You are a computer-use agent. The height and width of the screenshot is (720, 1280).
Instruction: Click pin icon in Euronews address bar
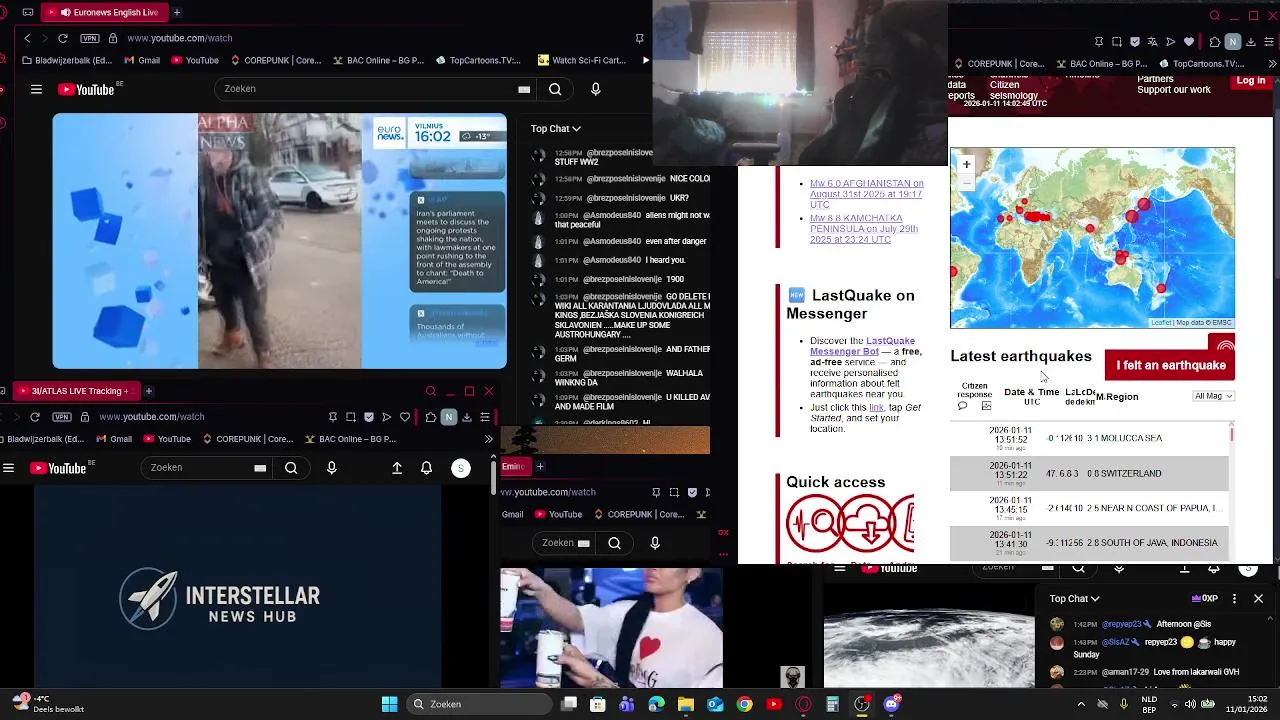639,38
